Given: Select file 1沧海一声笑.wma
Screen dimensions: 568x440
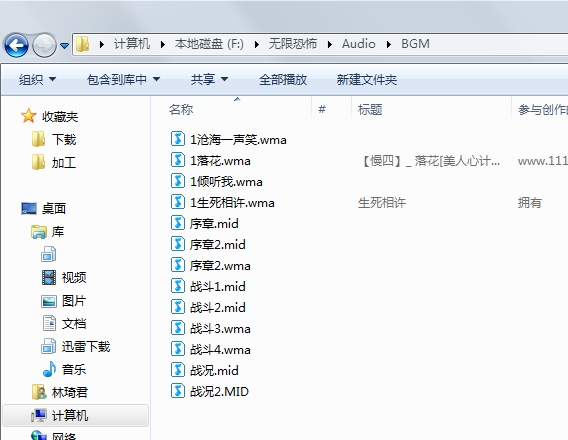Looking at the screenshot, I should 229,139.
